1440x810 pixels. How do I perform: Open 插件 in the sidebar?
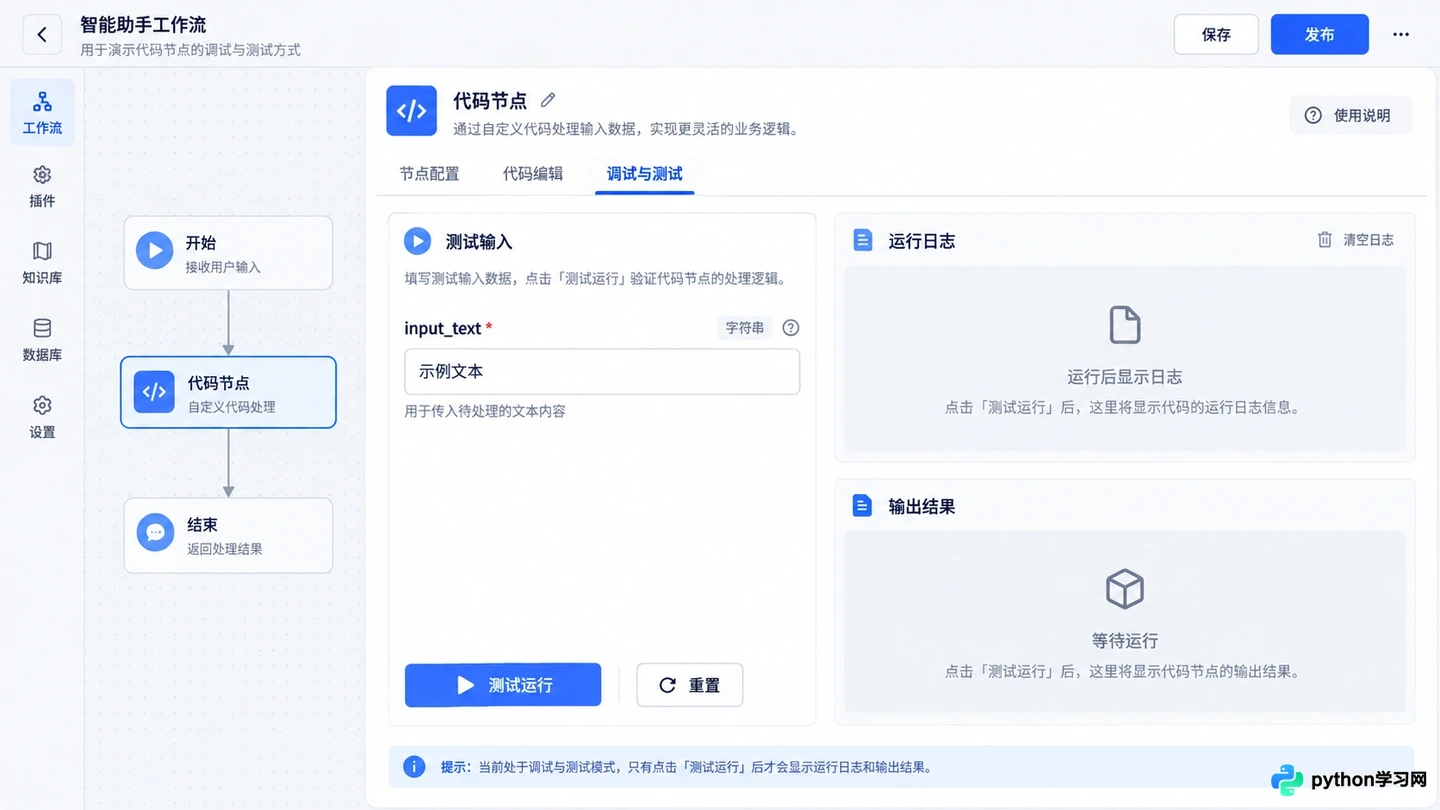click(x=42, y=187)
